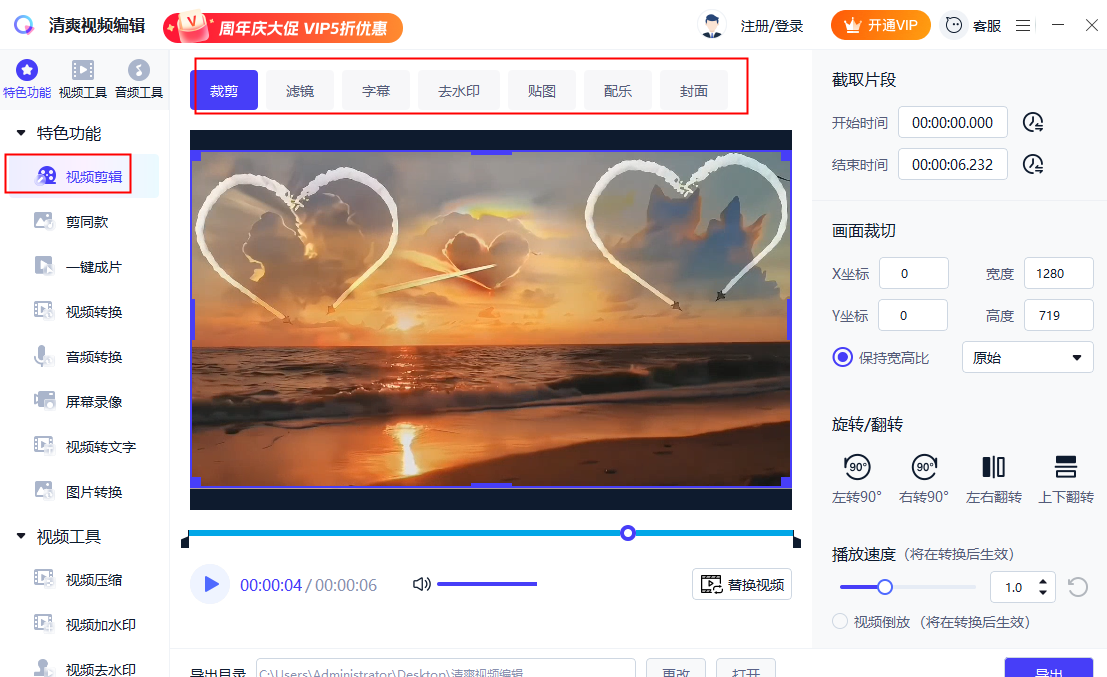This screenshot has height=677, width=1107.
Task: Play the video preview
Action: [x=210, y=584]
